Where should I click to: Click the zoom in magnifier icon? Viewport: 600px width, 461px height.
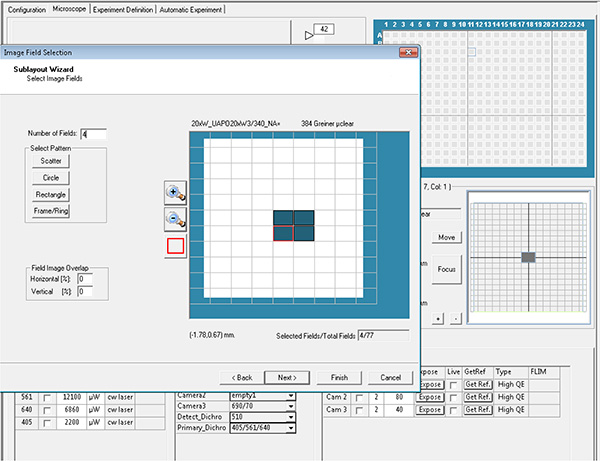[x=176, y=192]
